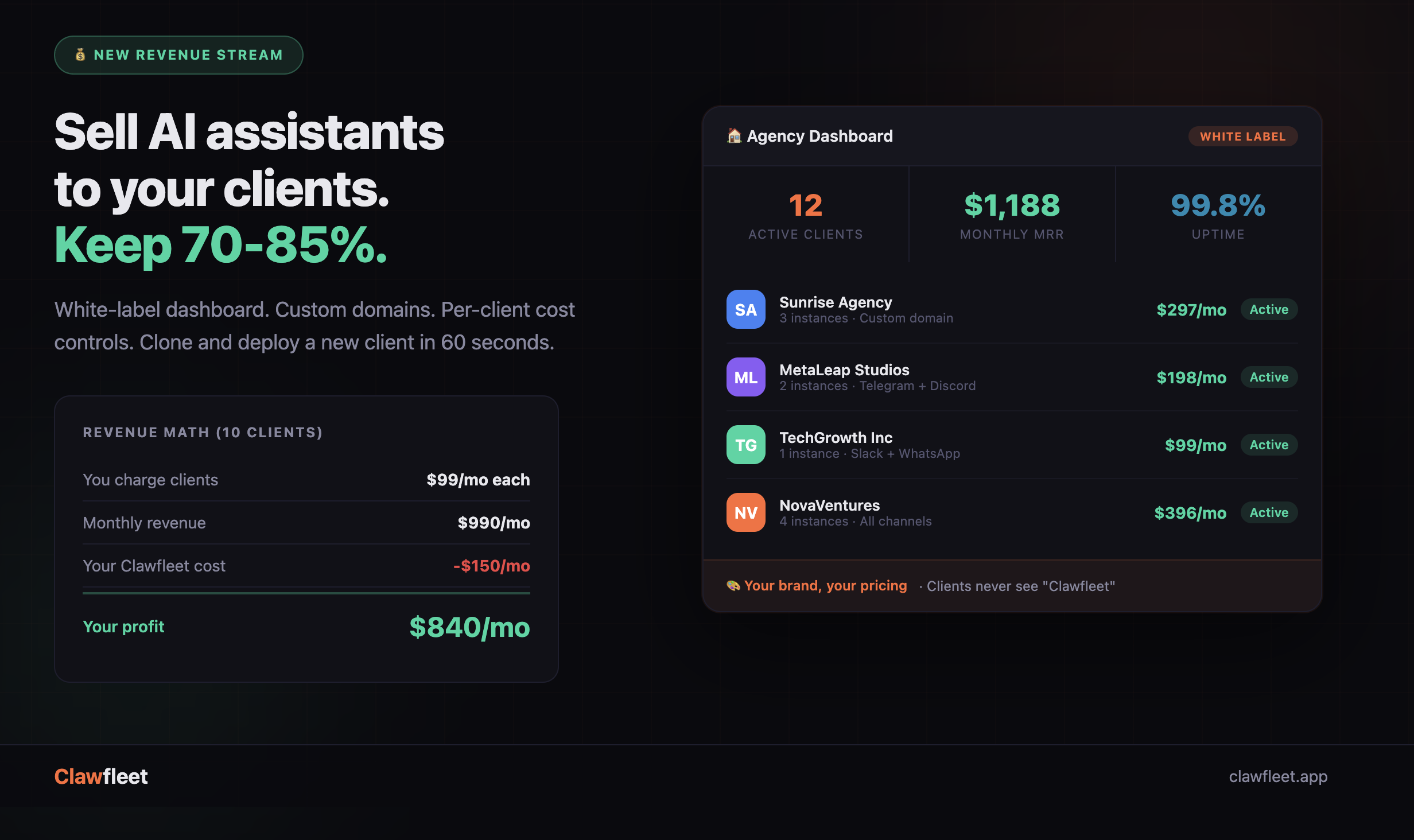
Task: Open the TechGrowth Inc client row
Action: tap(1012, 445)
